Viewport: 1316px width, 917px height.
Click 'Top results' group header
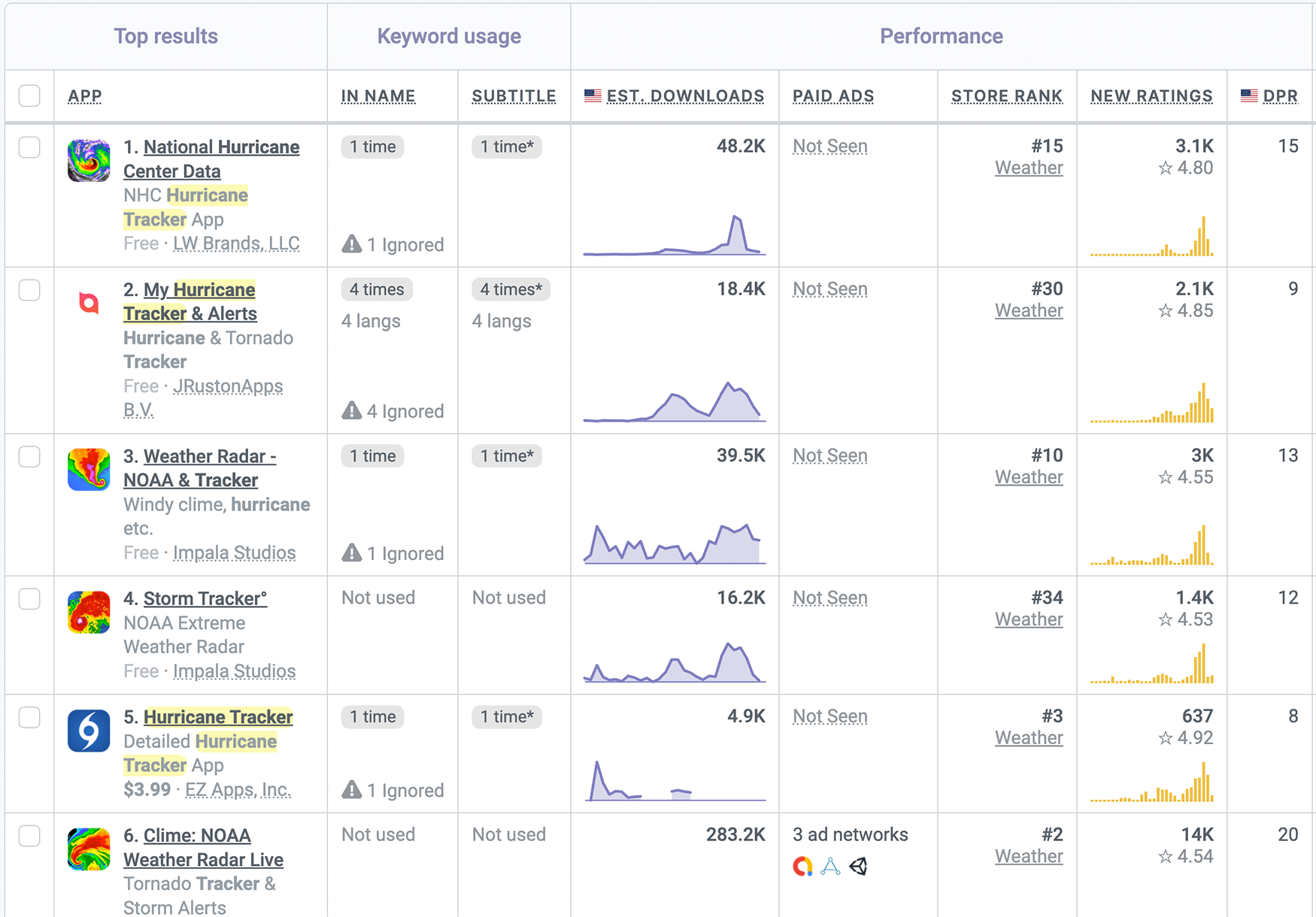pos(166,36)
